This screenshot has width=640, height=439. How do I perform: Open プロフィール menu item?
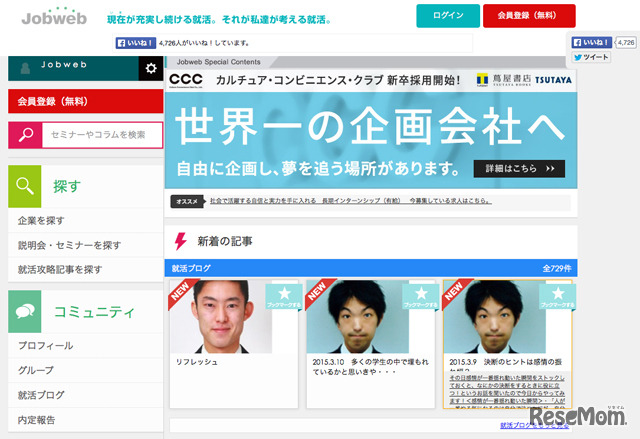[x=86, y=346]
